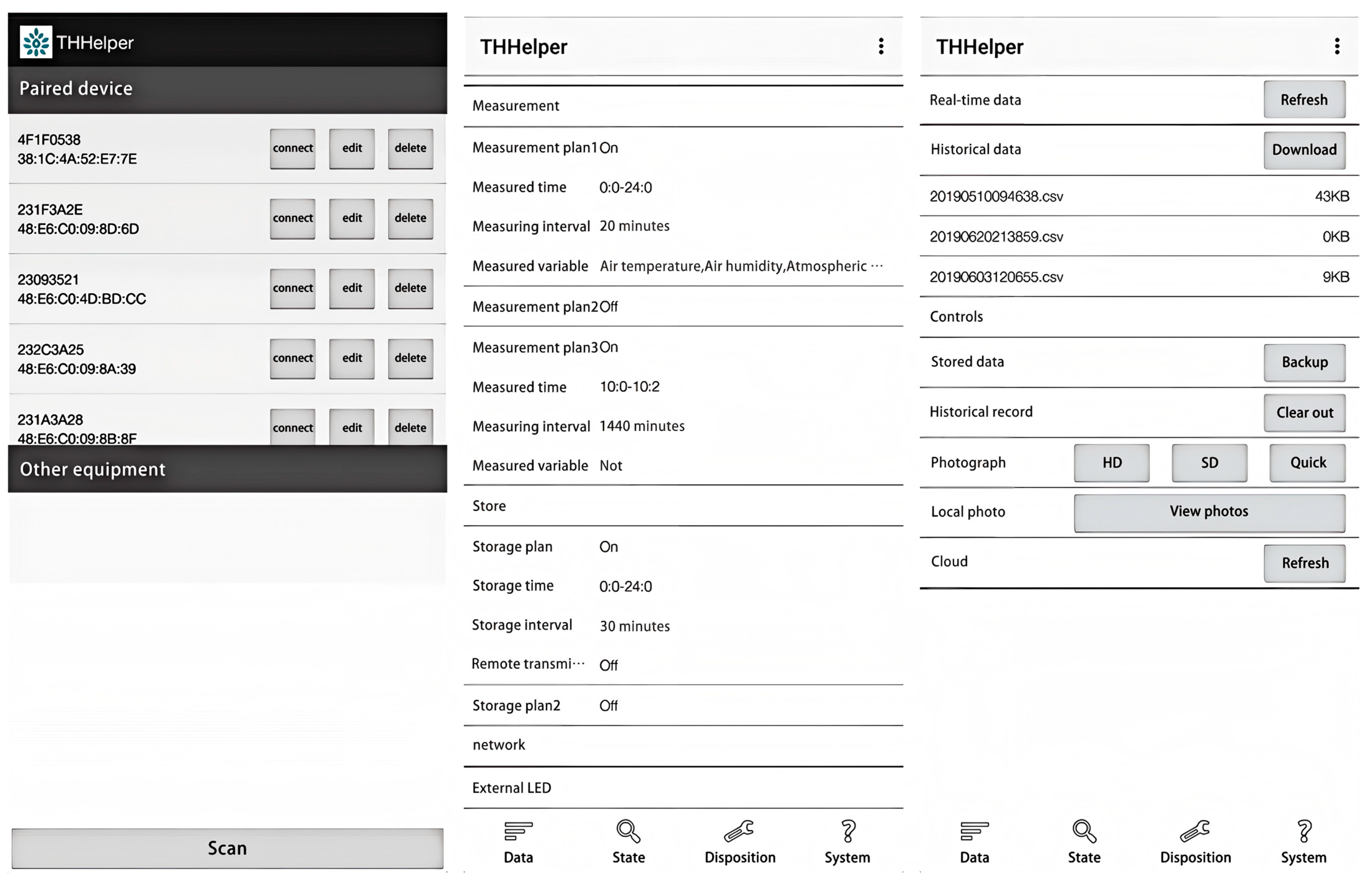Viewport: 1372px width, 880px height.
Task: Delete device 4F1F0538
Action: click(412, 149)
